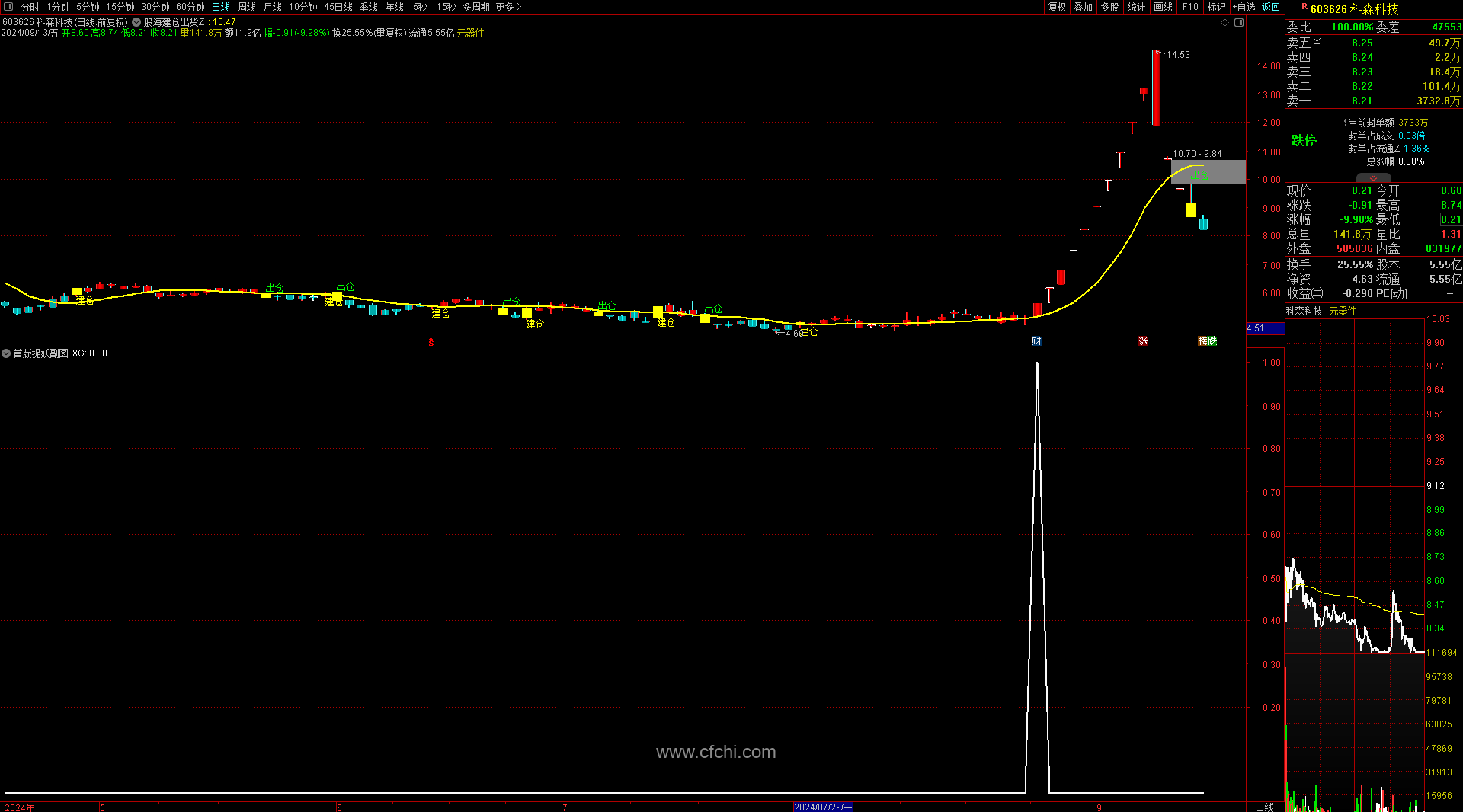Viewport: 1463px width, 812px height.
Task: Click the red S marker below candlesticks
Action: 431,342
